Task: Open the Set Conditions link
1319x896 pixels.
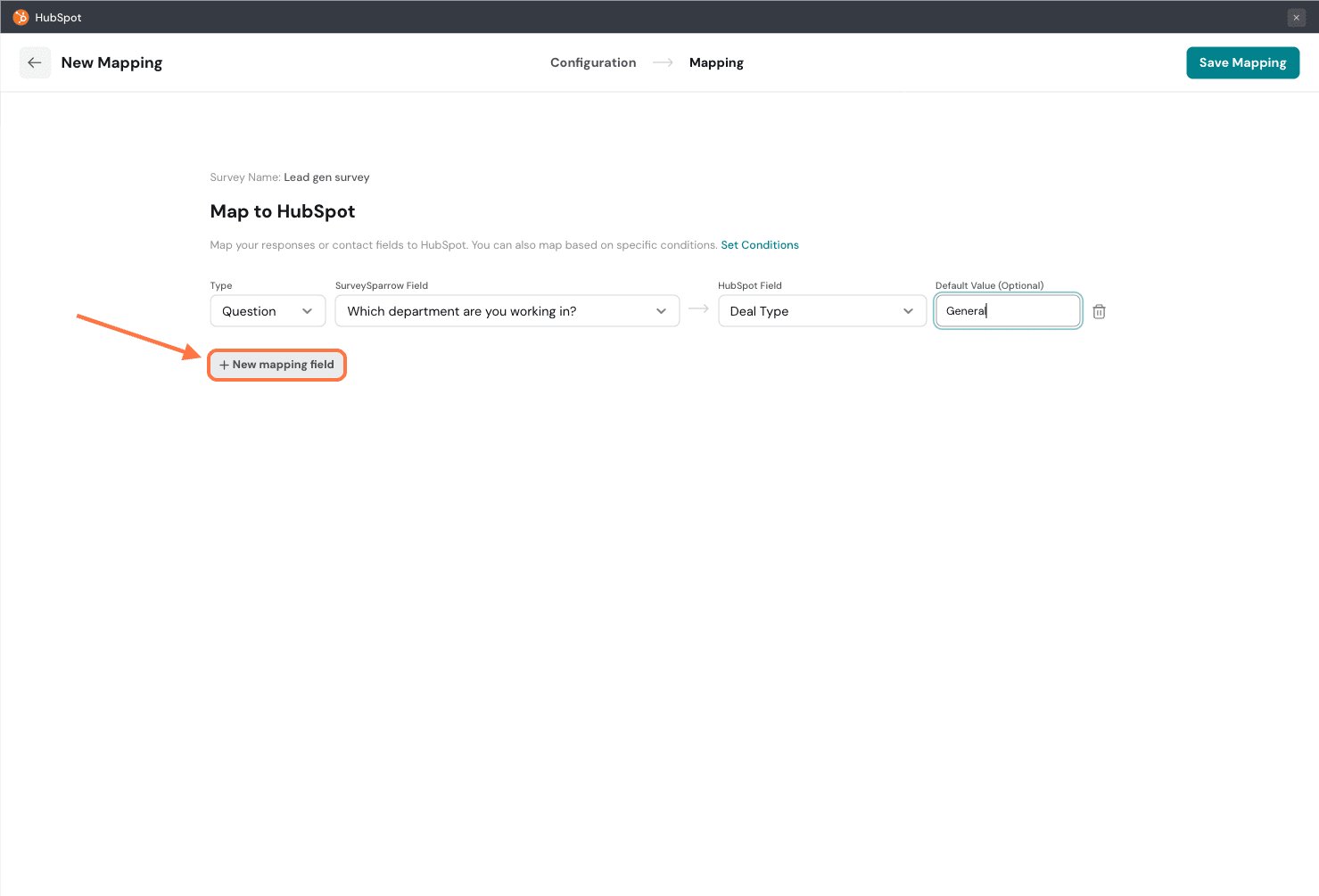Action: tap(760, 245)
